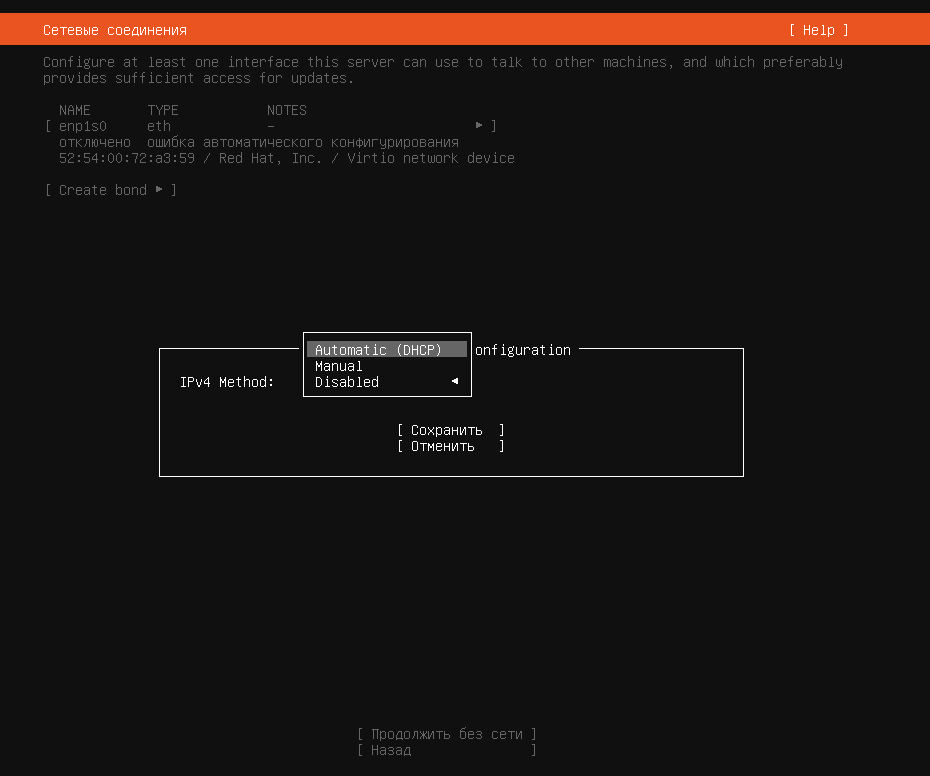The height and width of the screenshot is (776, 930).
Task: Click the отключено status text
Action: point(95,142)
